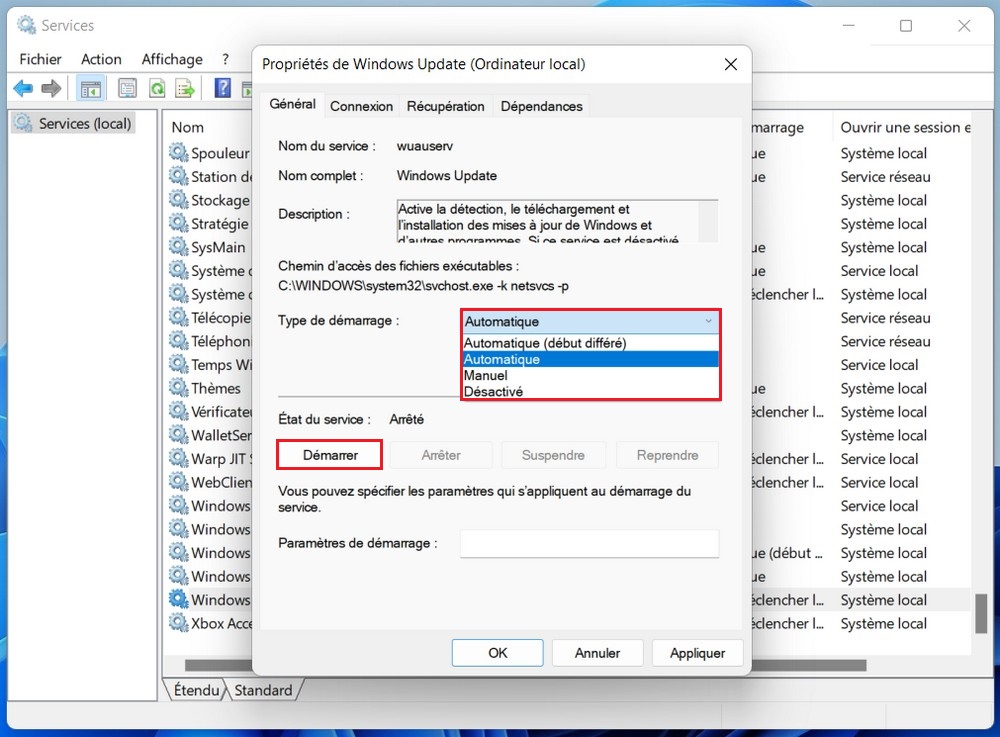Open the ? help menu
The height and width of the screenshot is (737, 1000).
click(225, 59)
